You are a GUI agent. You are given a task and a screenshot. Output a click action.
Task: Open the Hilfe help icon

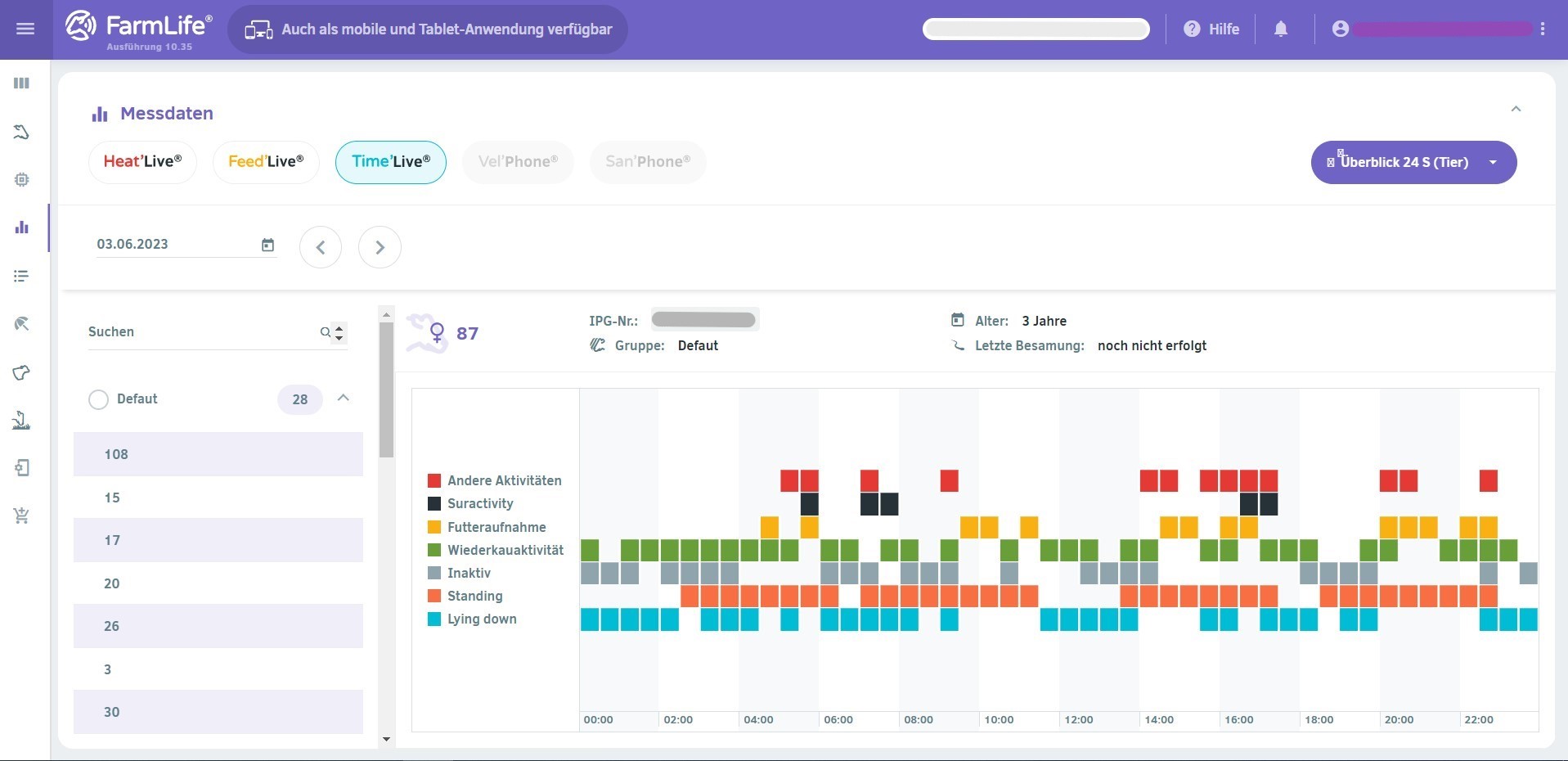tap(1192, 29)
